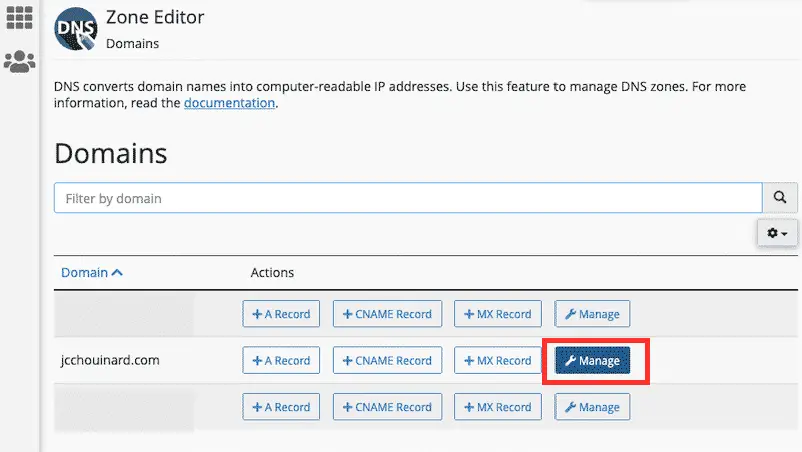
Task: Open the user manager people icon
Action: click(x=19, y=61)
